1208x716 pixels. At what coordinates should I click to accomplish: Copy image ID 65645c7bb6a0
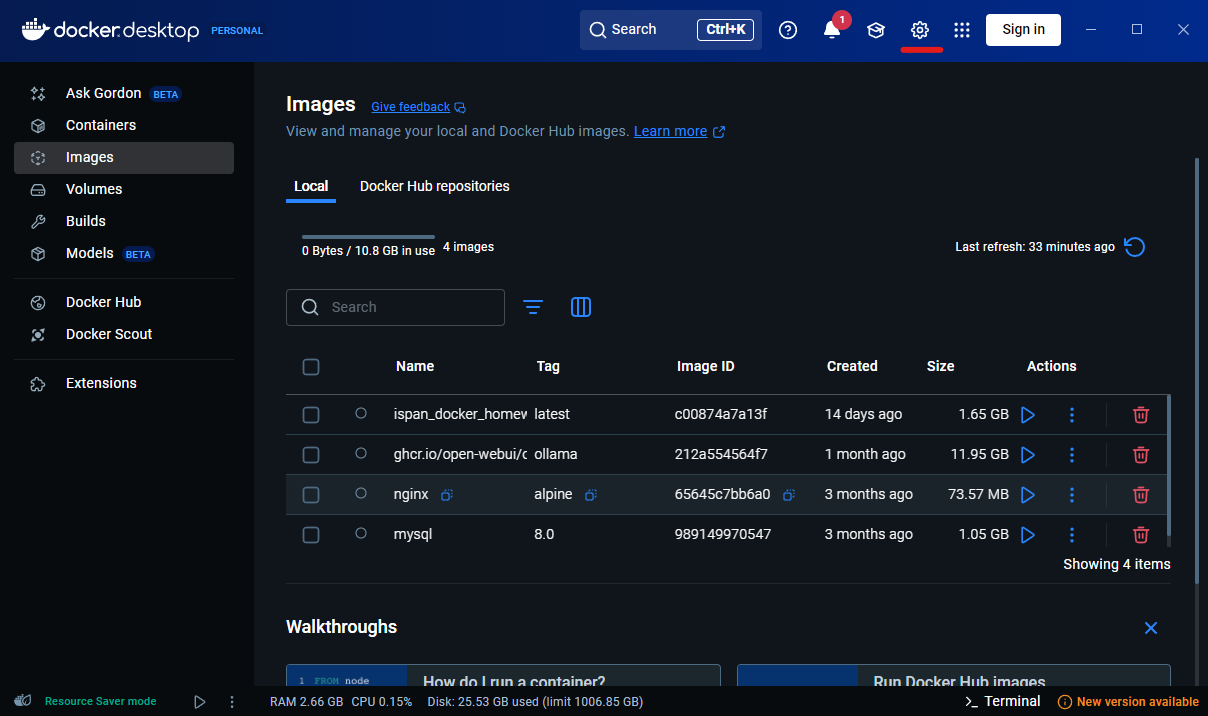coord(789,494)
